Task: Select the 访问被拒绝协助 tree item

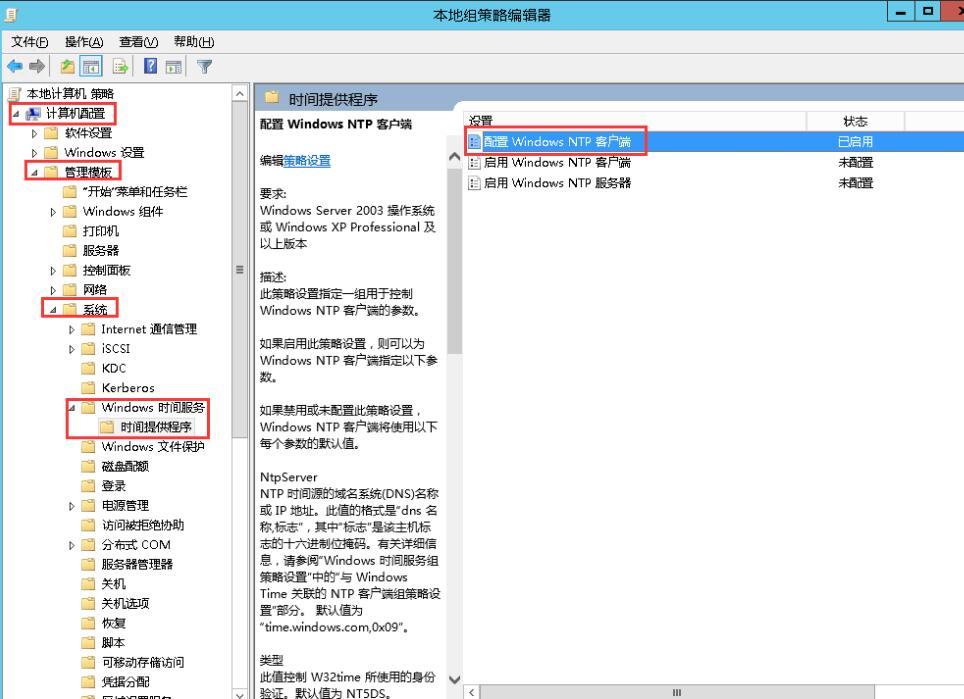Action: (x=143, y=525)
